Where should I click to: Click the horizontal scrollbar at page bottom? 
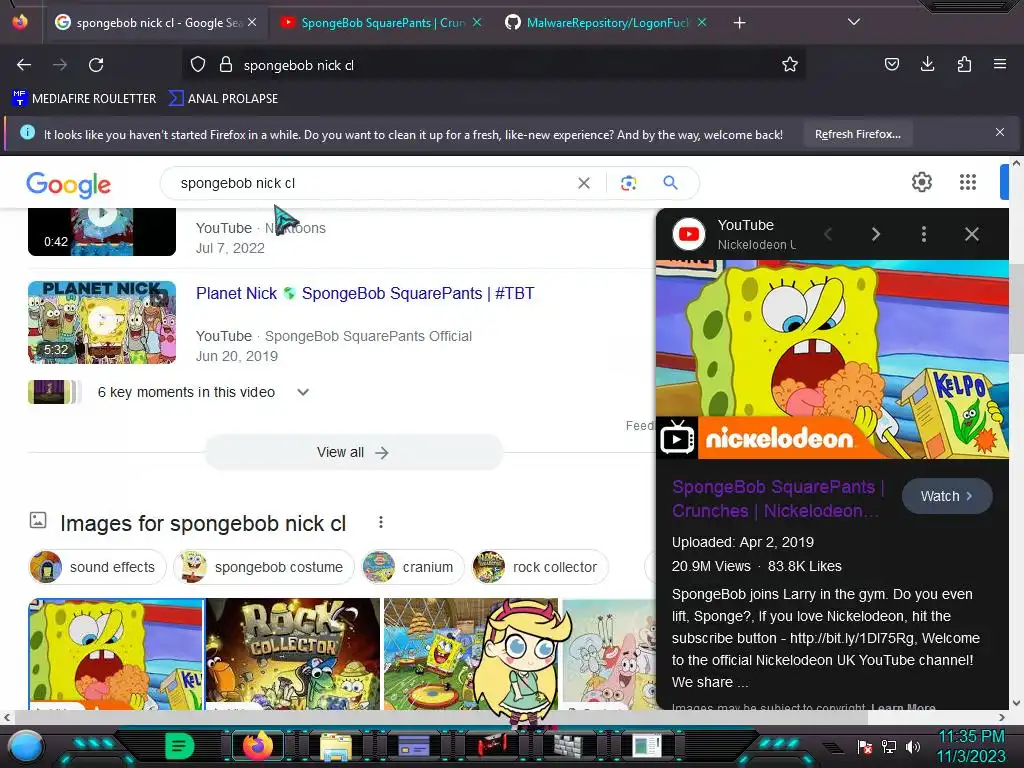[x=441, y=717]
